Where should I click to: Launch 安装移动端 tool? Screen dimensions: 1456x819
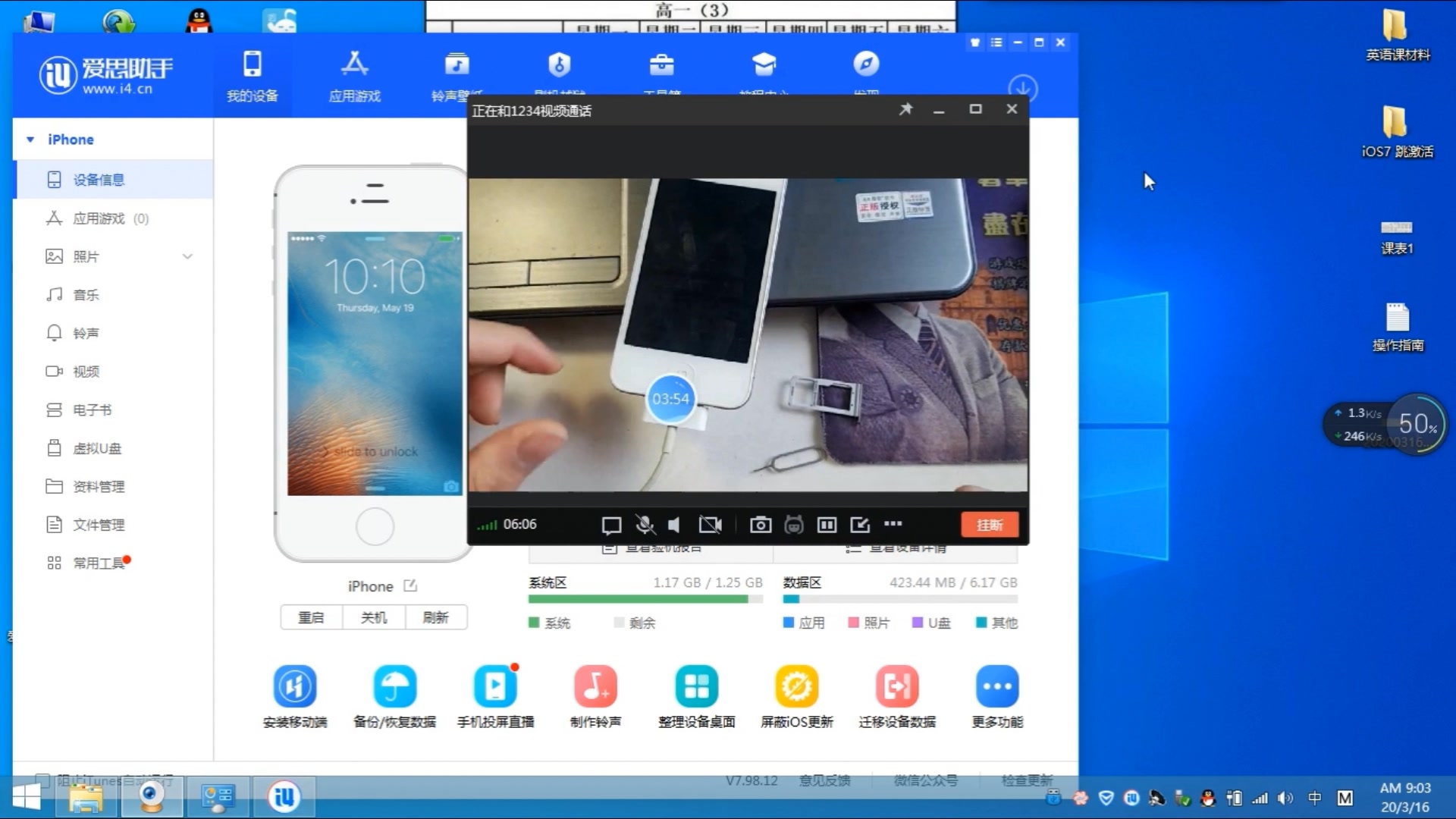tap(295, 696)
